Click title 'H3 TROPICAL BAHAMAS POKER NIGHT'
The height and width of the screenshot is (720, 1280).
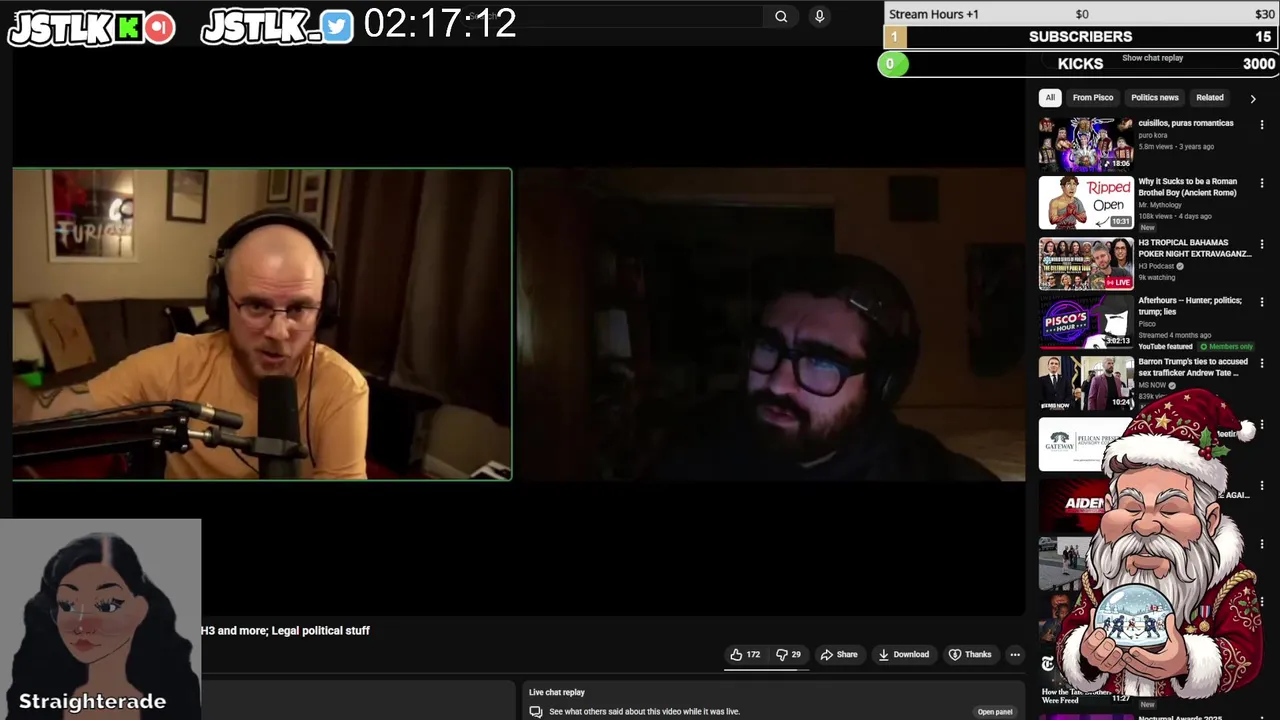[1195, 248]
